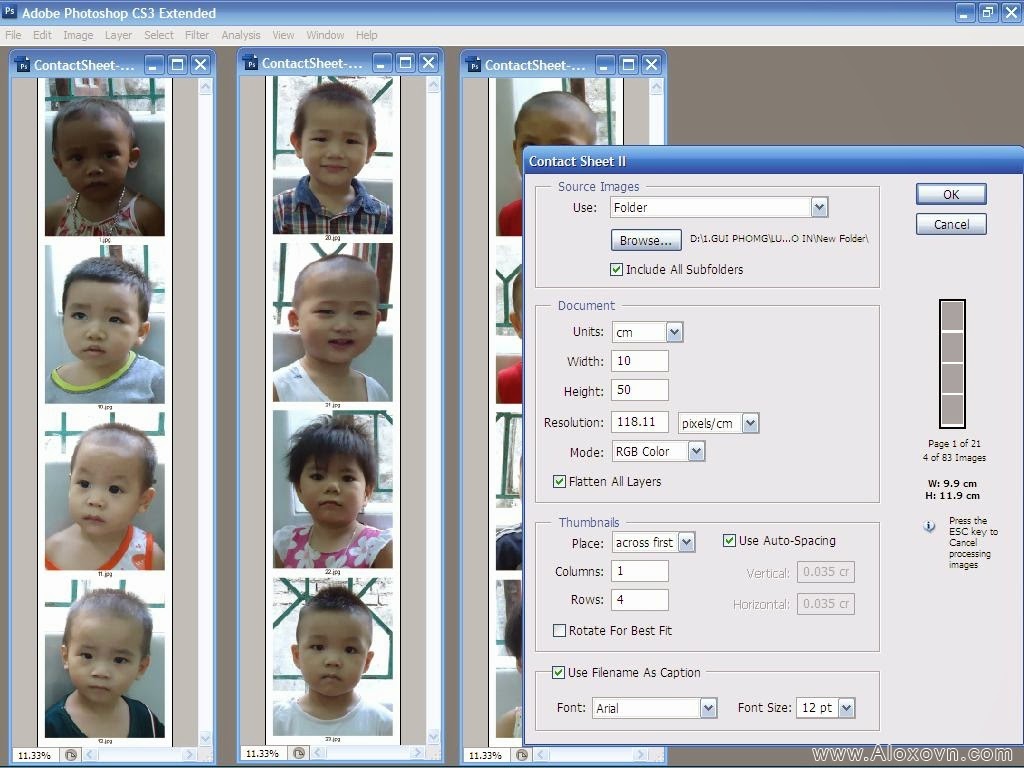Click the 11.33% zoom field in the first window
1024x768 pixels.
pyautogui.click(x=35, y=756)
